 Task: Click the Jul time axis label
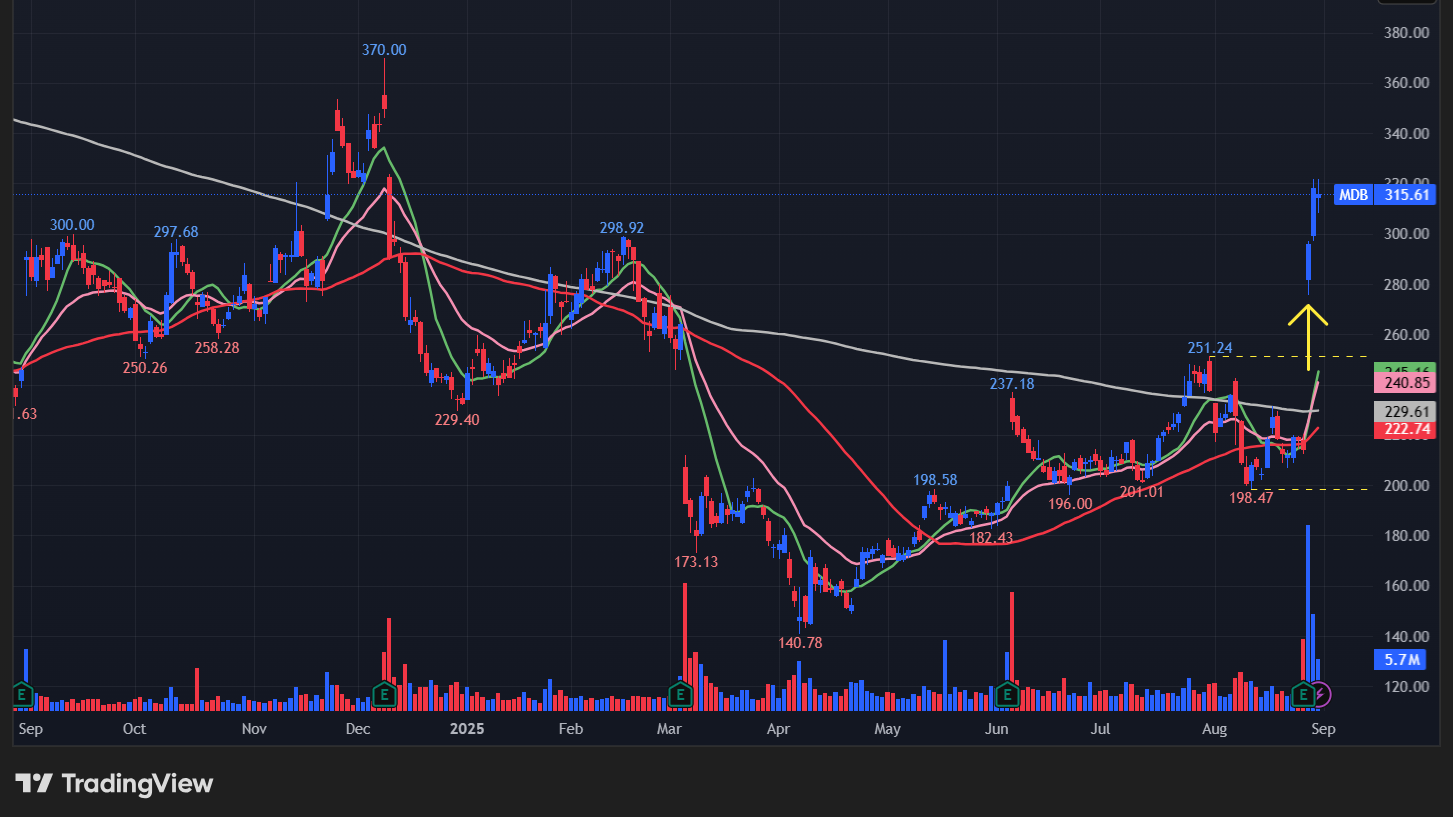point(1101,729)
